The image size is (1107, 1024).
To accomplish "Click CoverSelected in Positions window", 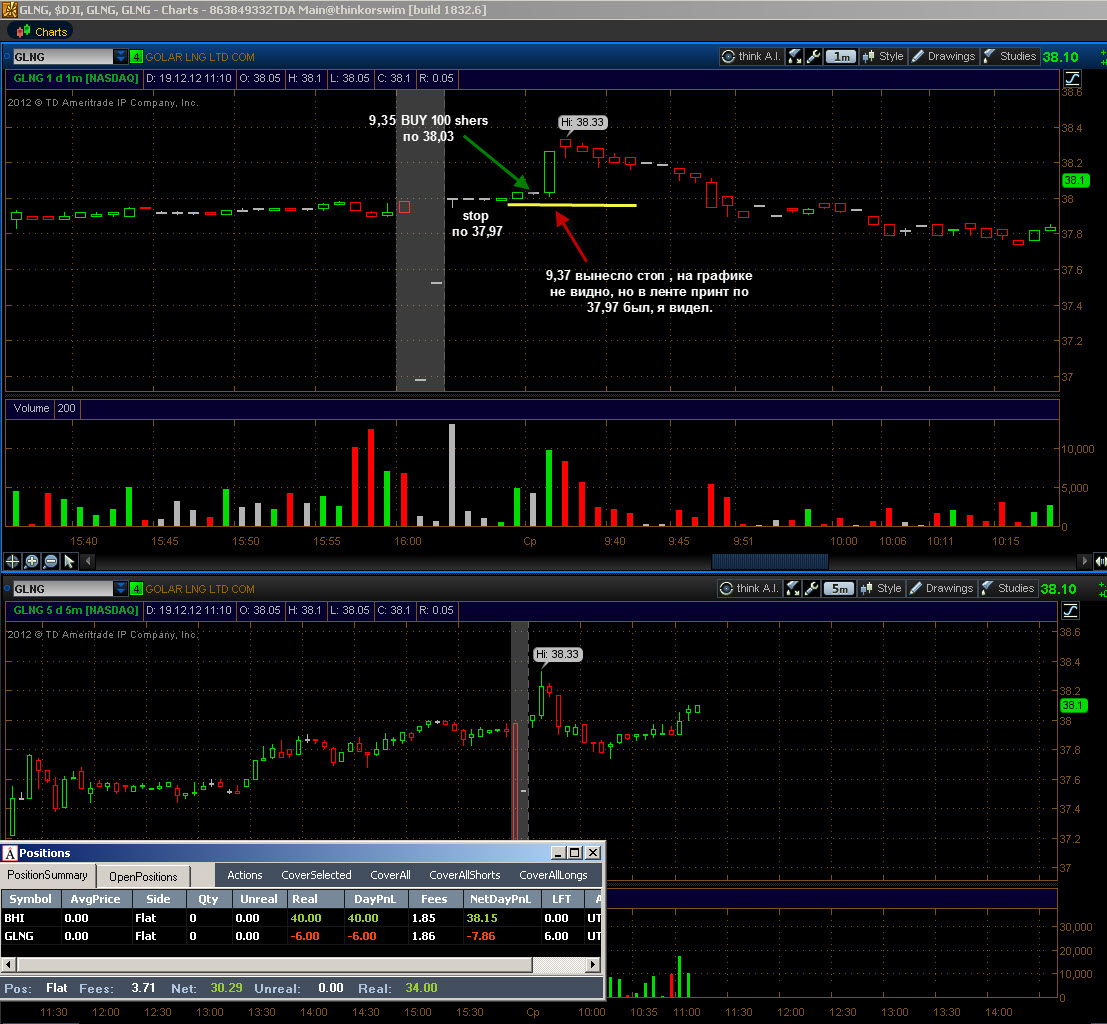I will click(x=316, y=875).
